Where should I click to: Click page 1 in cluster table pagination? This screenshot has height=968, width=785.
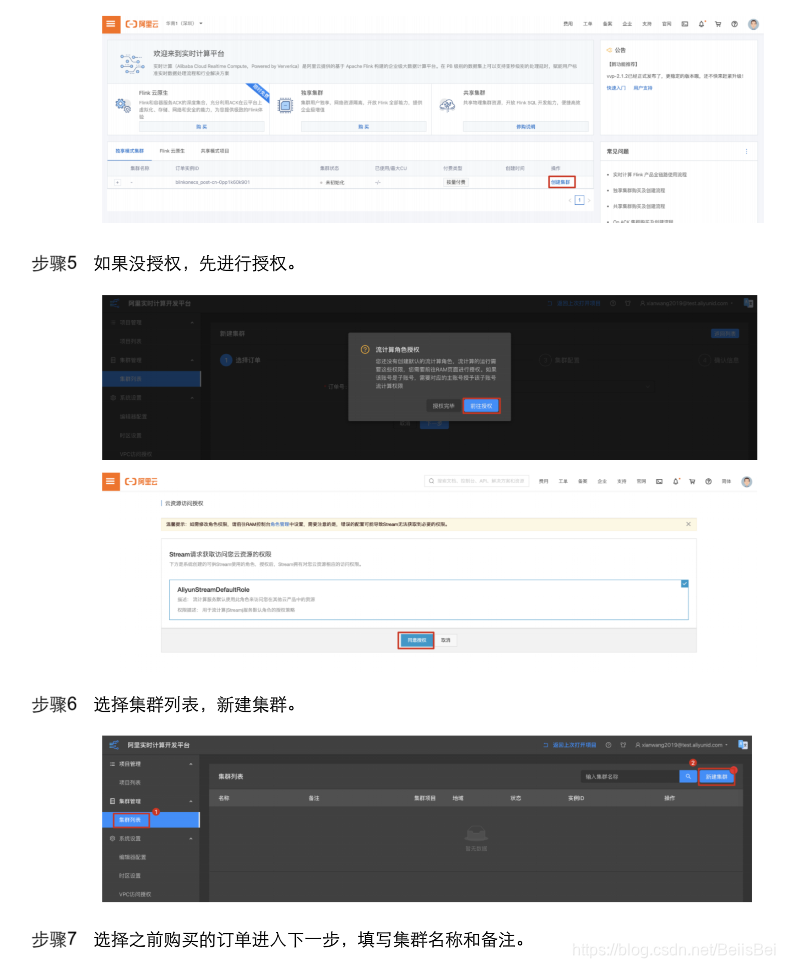[x=579, y=200]
